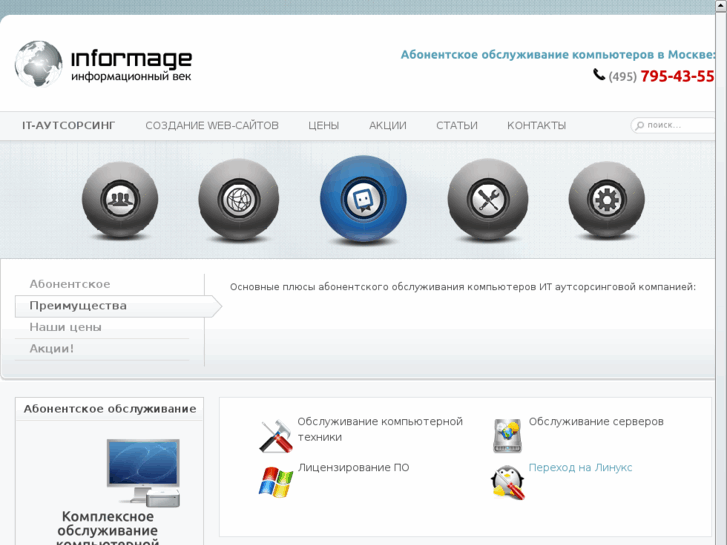Click the Windows flag icon by Лицензирование ПО
Screen dimensions: 727x545
(276, 482)
